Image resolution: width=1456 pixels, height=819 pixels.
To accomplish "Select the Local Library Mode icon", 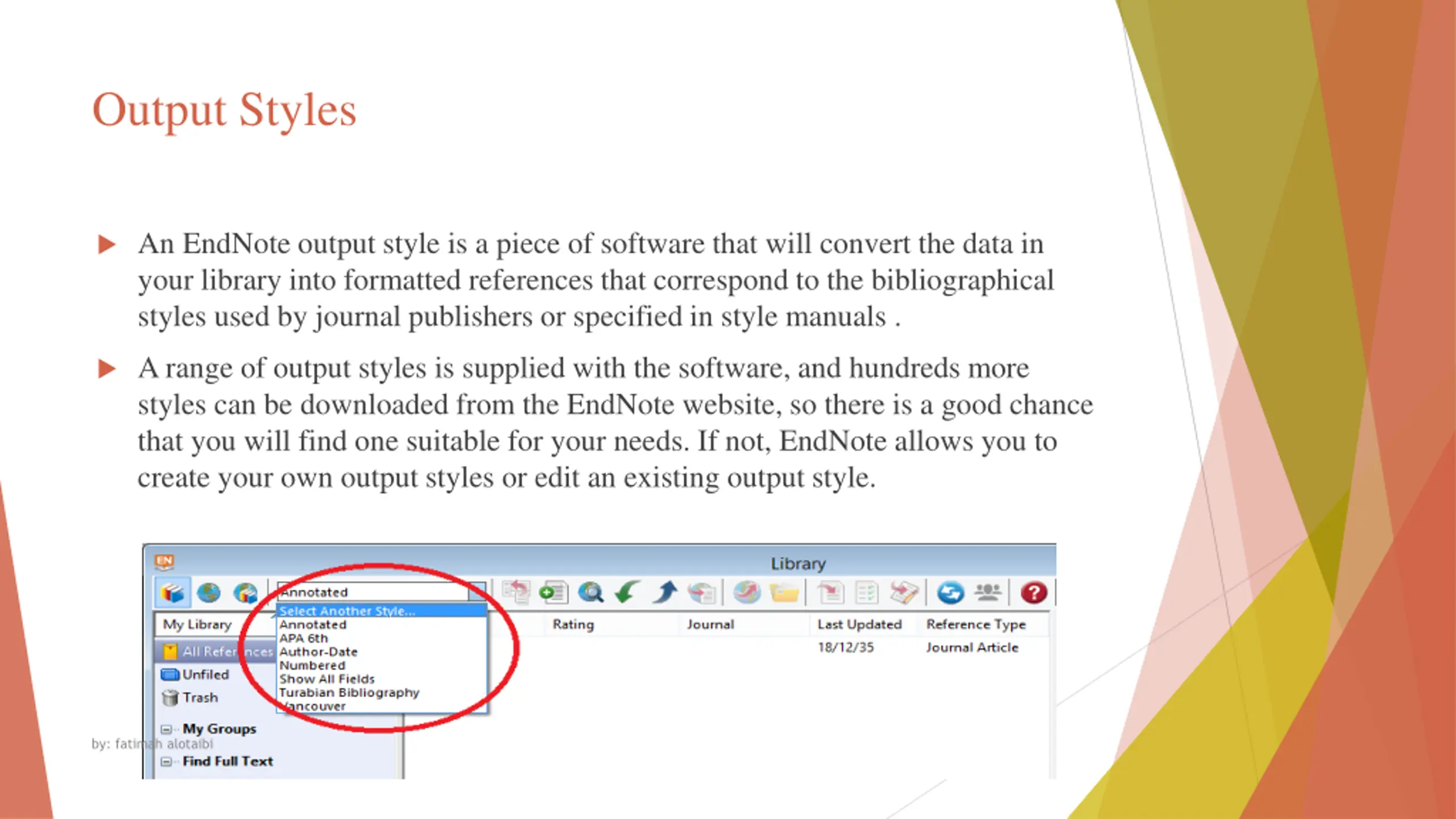I will pyautogui.click(x=172, y=593).
